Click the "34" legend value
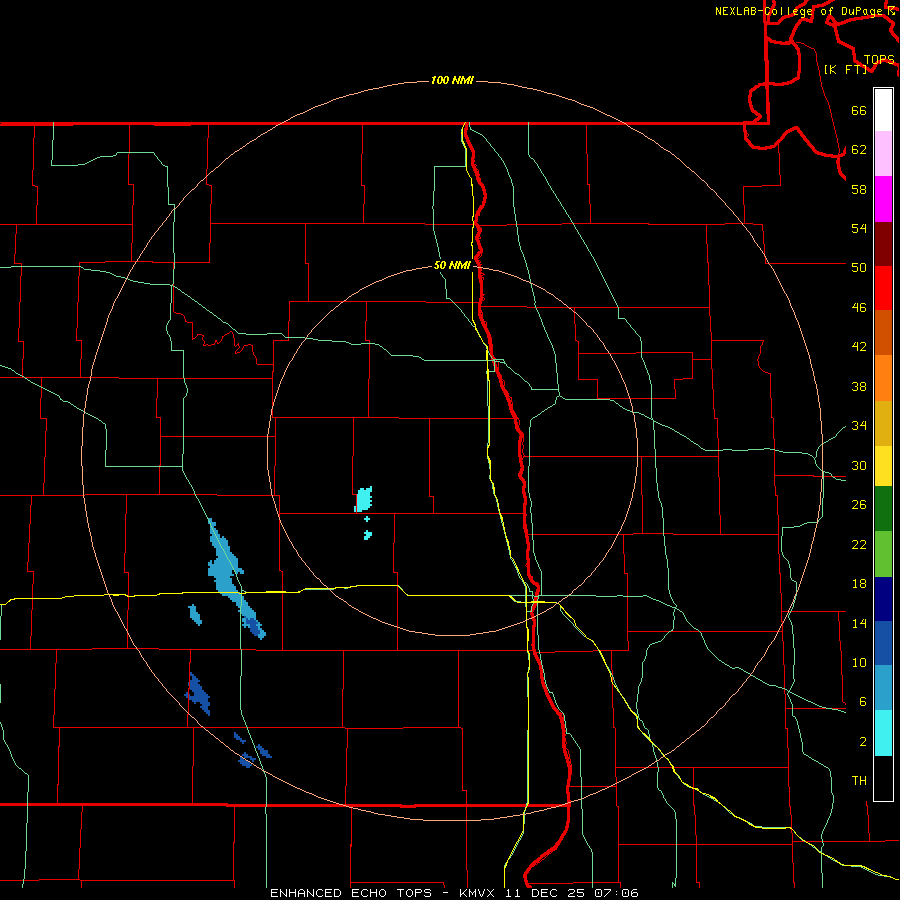 (859, 426)
